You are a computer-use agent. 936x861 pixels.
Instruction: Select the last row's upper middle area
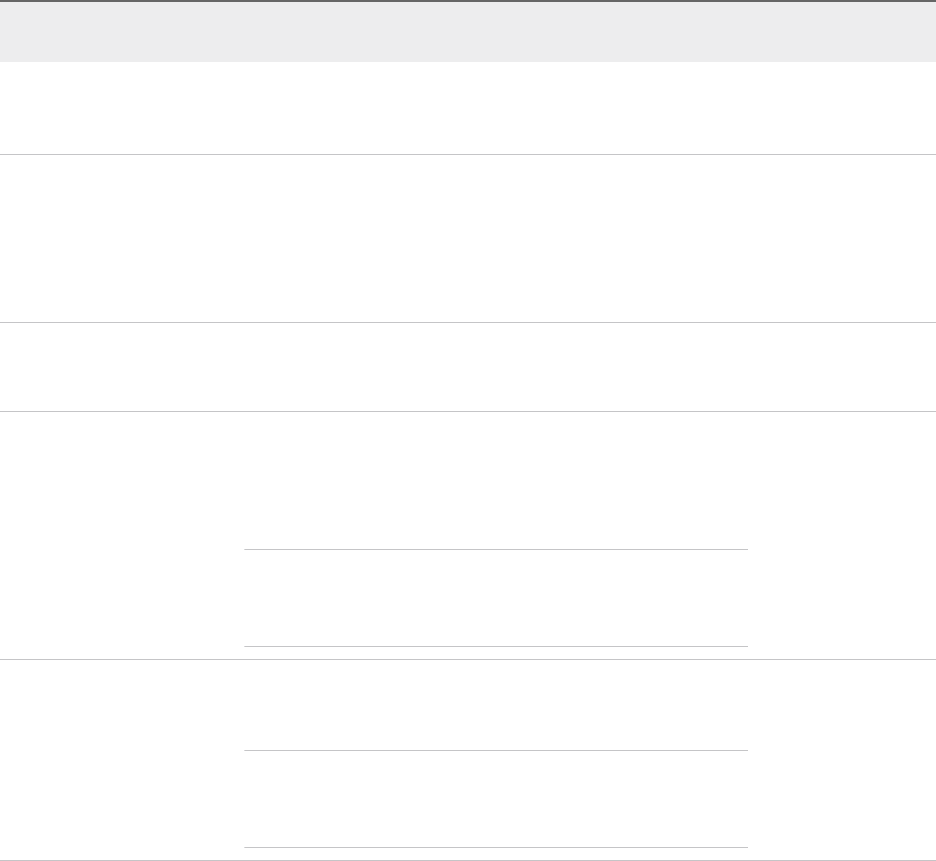pos(495,704)
